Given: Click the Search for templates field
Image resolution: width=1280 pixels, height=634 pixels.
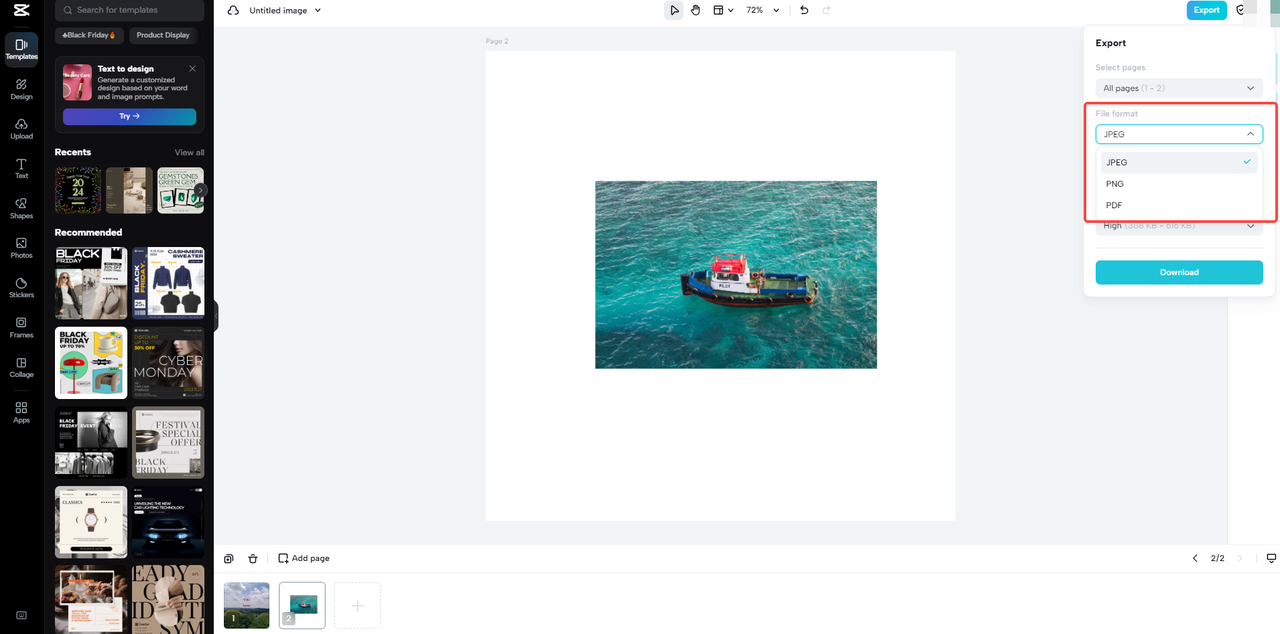Looking at the screenshot, I should click(129, 10).
